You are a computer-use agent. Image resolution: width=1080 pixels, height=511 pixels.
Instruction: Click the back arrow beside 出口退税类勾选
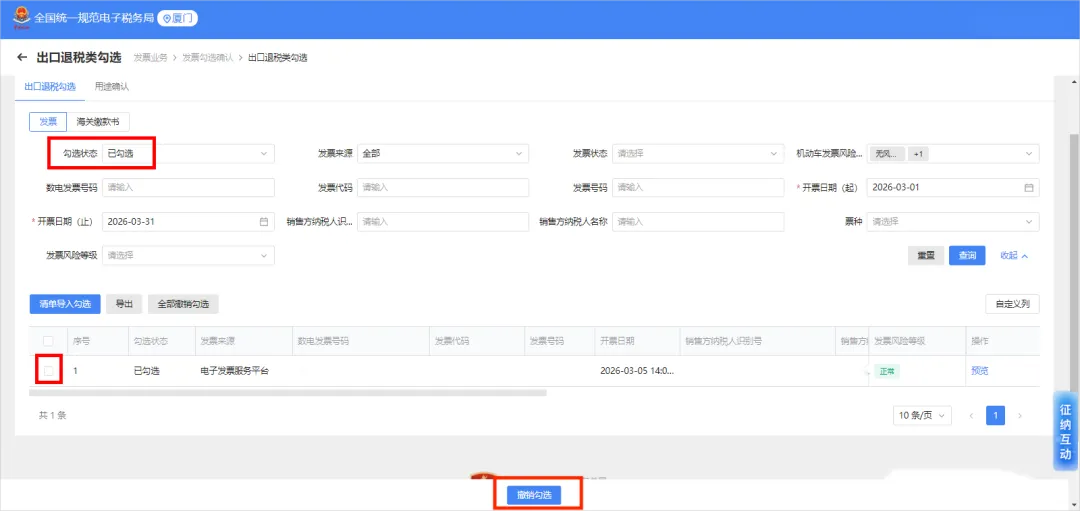pyautogui.click(x=22, y=57)
